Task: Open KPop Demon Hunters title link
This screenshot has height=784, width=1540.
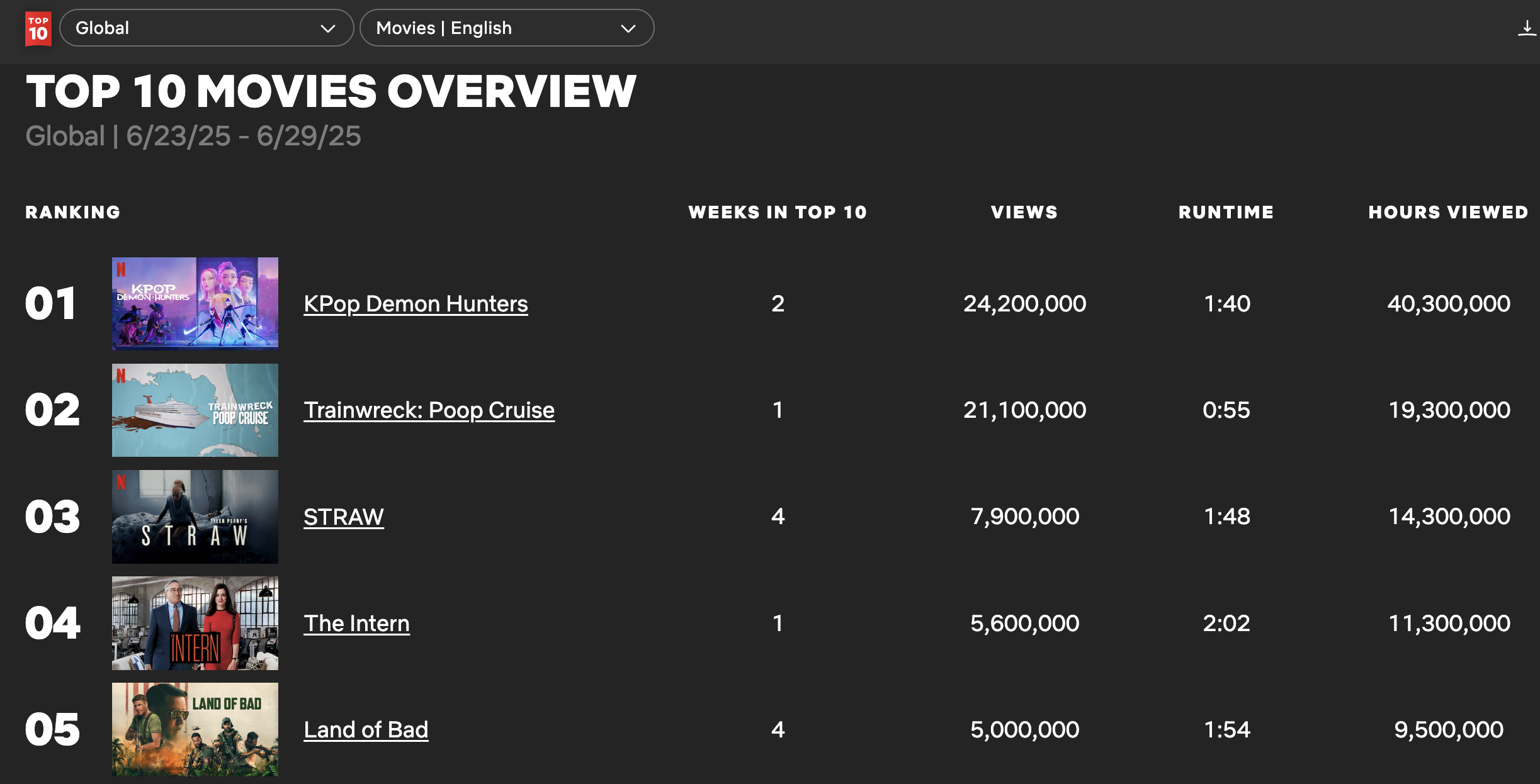Action: click(x=416, y=304)
